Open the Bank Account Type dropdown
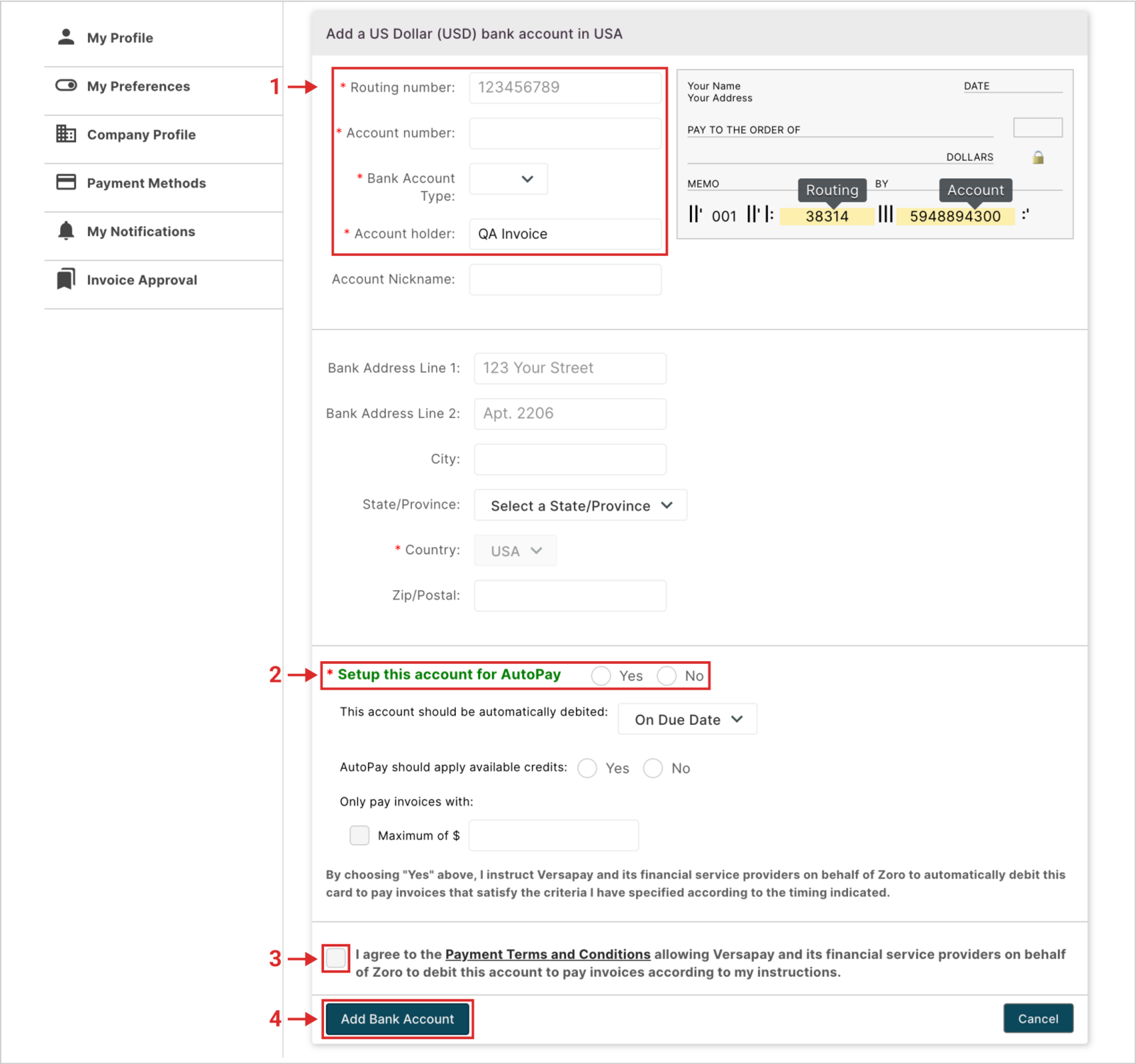1136x1064 pixels. tap(508, 179)
